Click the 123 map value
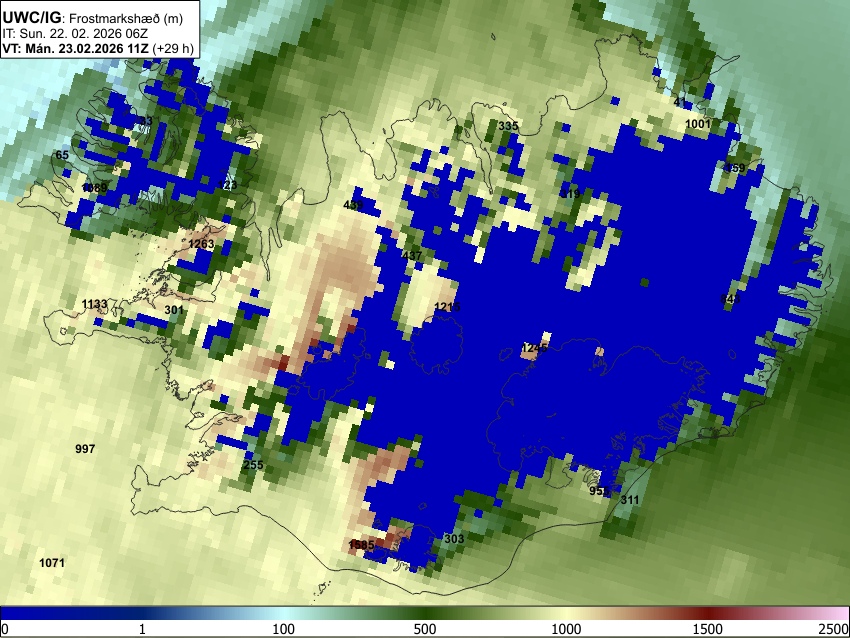 (227, 185)
